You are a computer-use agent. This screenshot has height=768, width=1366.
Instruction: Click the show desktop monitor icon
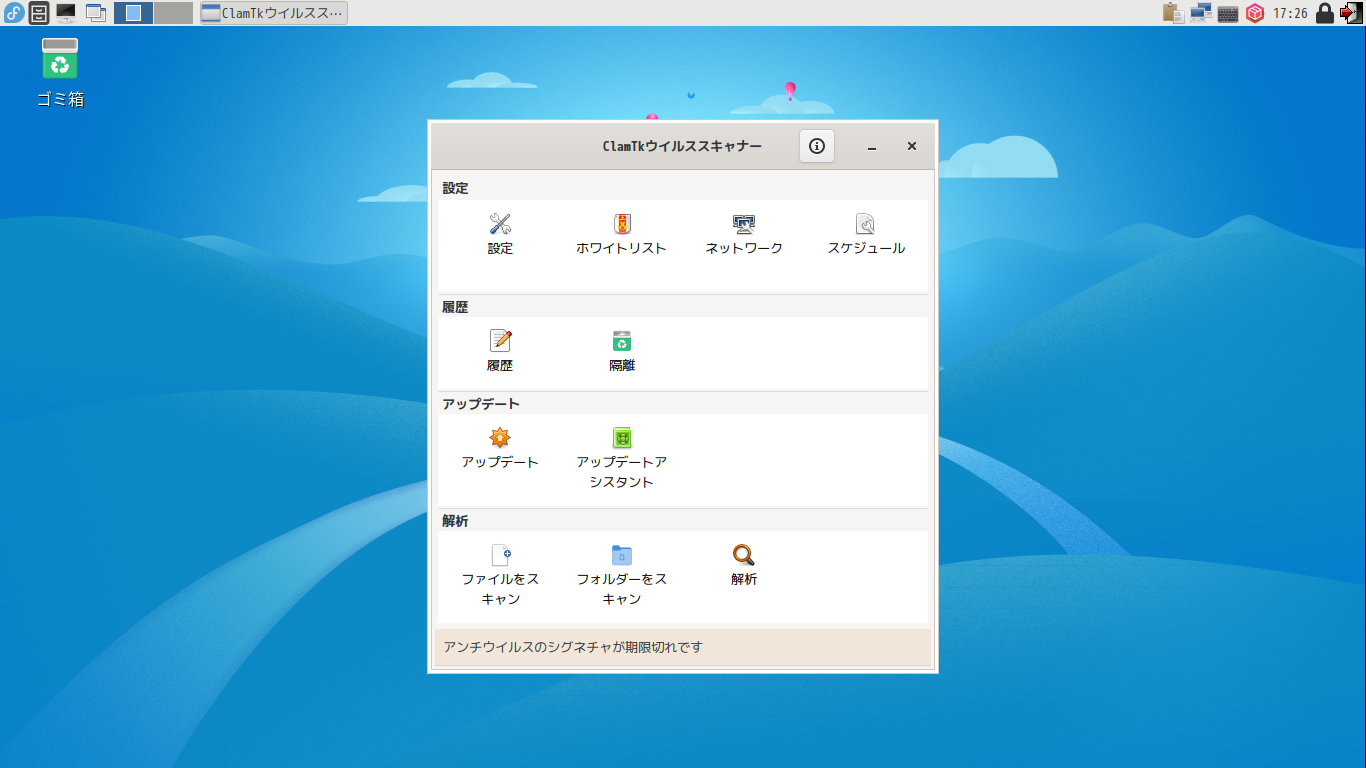66,13
